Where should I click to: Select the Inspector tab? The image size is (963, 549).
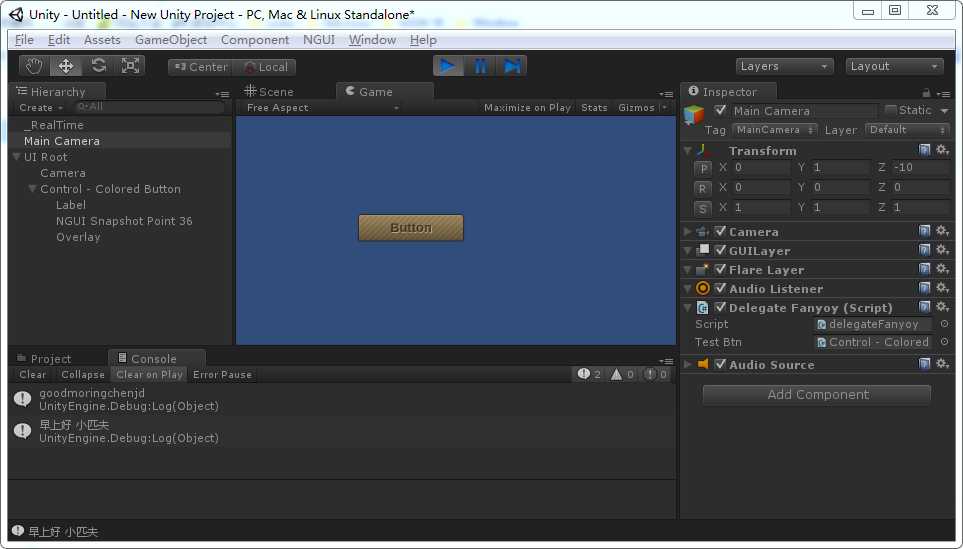729,92
